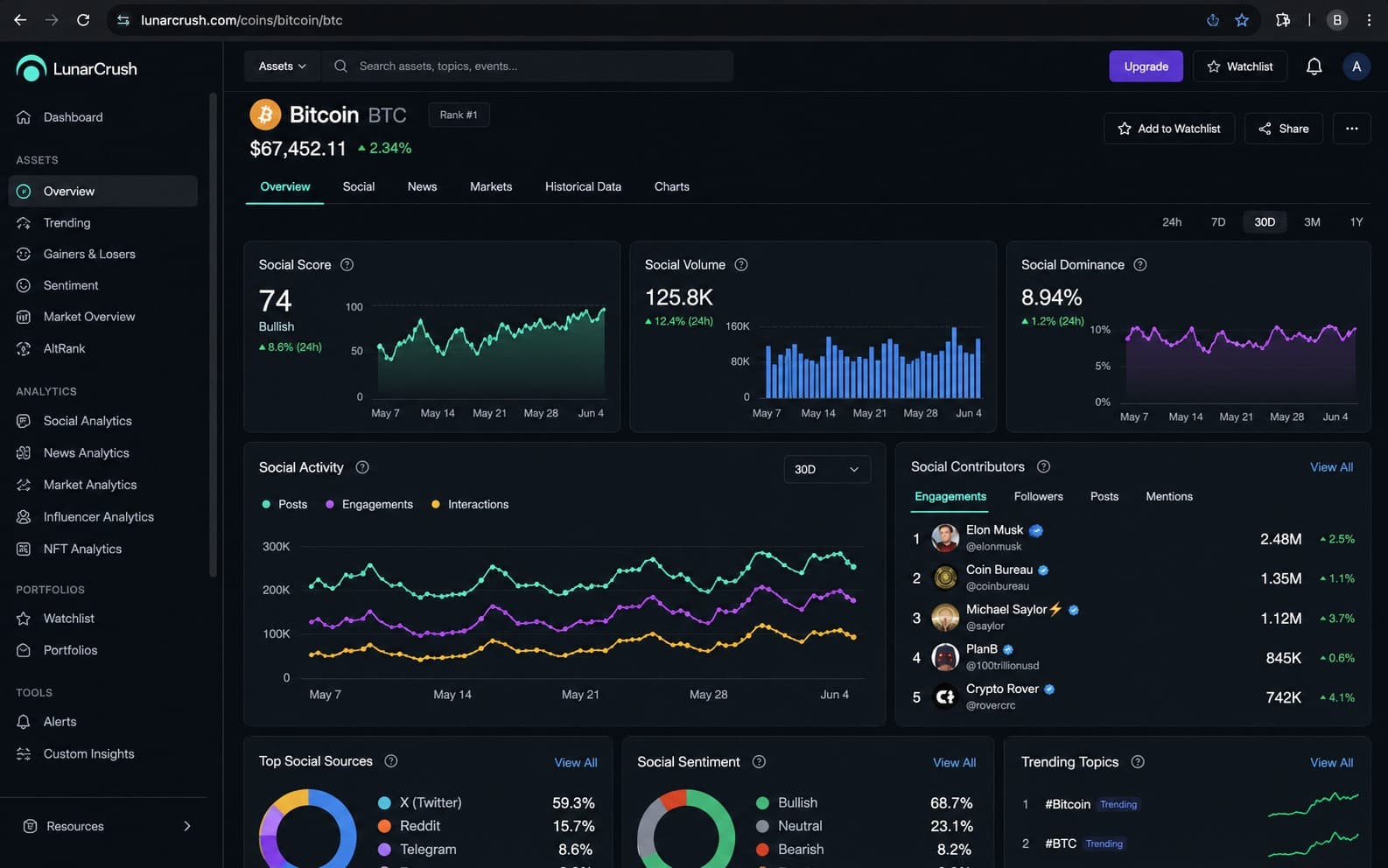The width and height of the screenshot is (1388, 868).
Task: Open Social Activity 30D period dropdown
Action: [827, 470]
